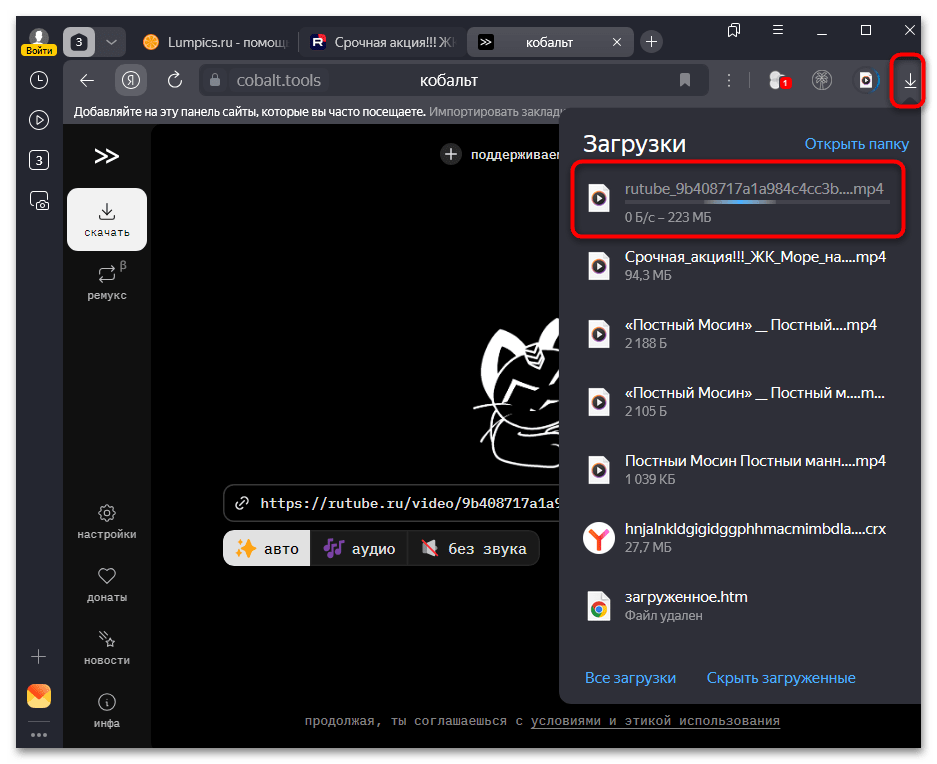The width and height of the screenshot is (937, 764).
Task: Open Постныи Мосин 1 039 КБ file
Action: (737, 470)
